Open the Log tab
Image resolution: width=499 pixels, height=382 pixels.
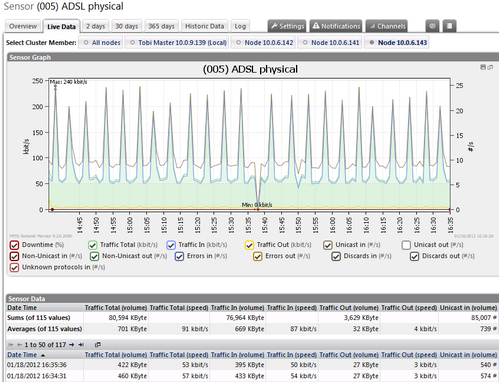tap(240, 26)
